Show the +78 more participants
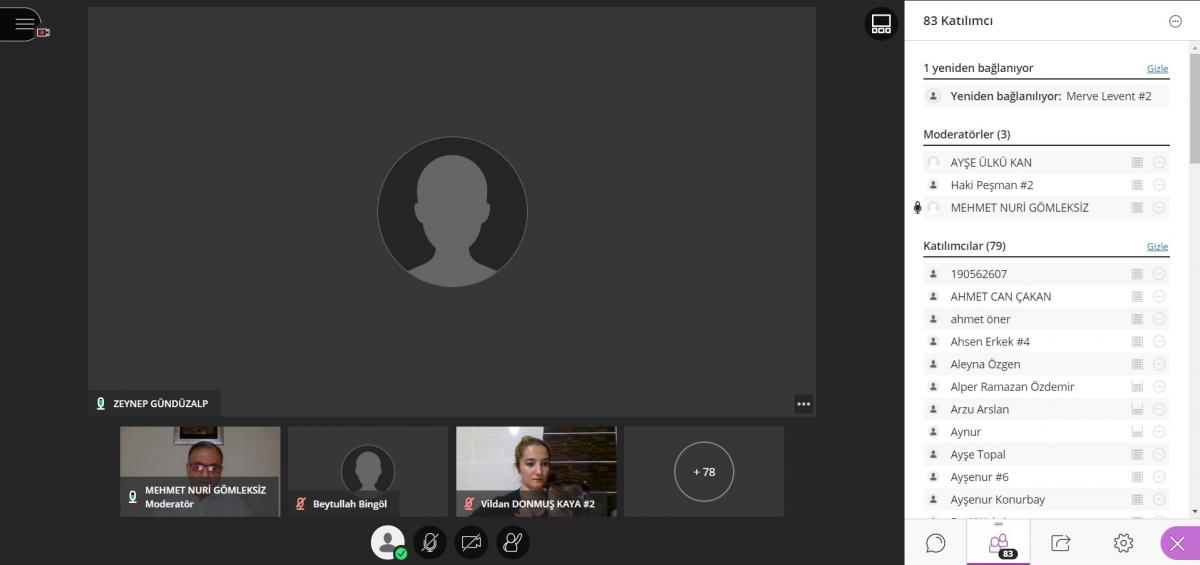 [704, 471]
